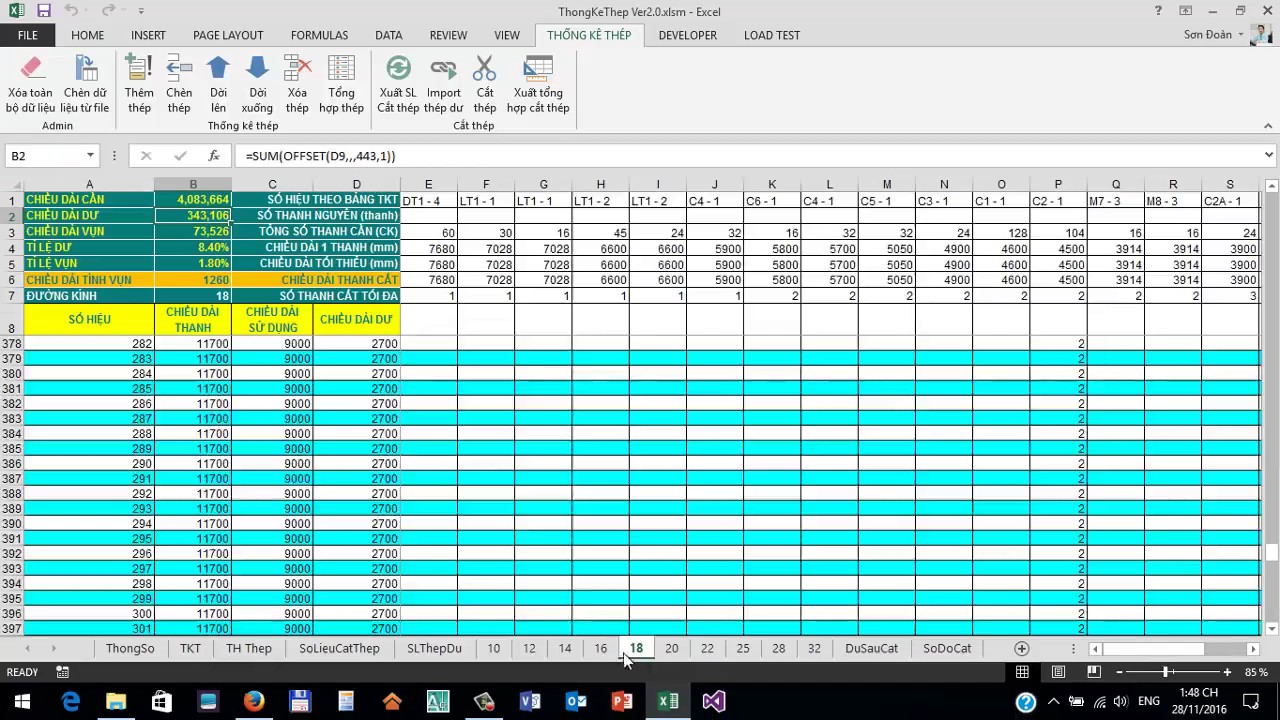Click Chèn thép ribbon button
The width and height of the screenshot is (1280, 720).
[179, 84]
